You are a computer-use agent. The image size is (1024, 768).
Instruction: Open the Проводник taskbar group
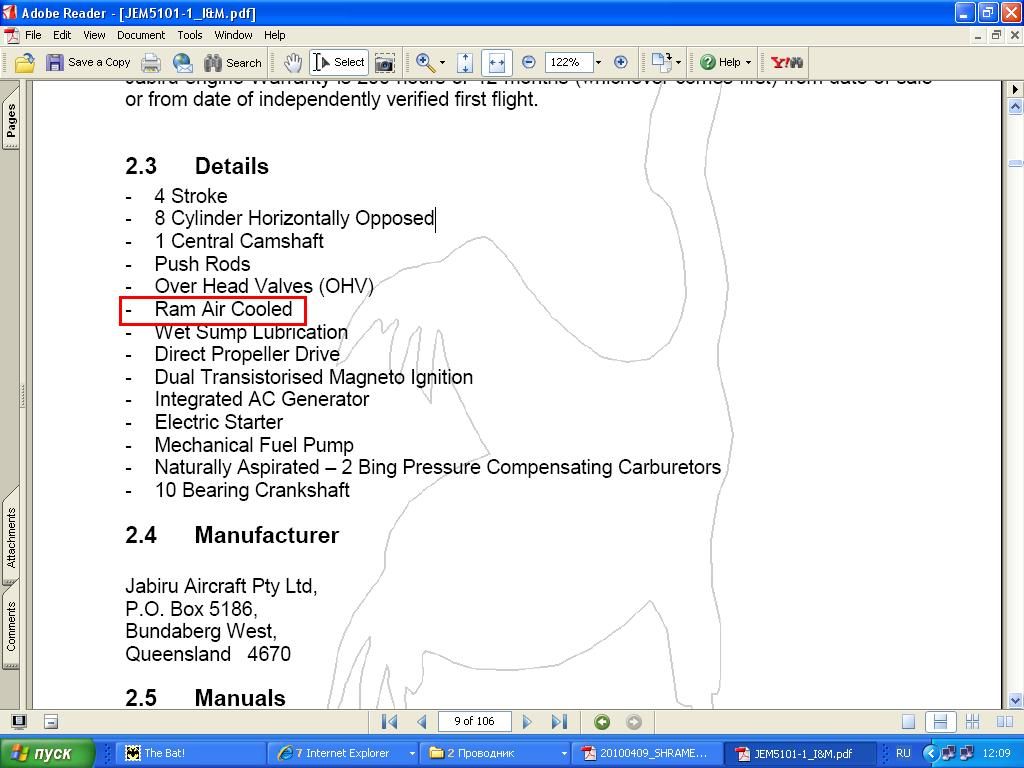pyautogui.click(x=498, y=753)
